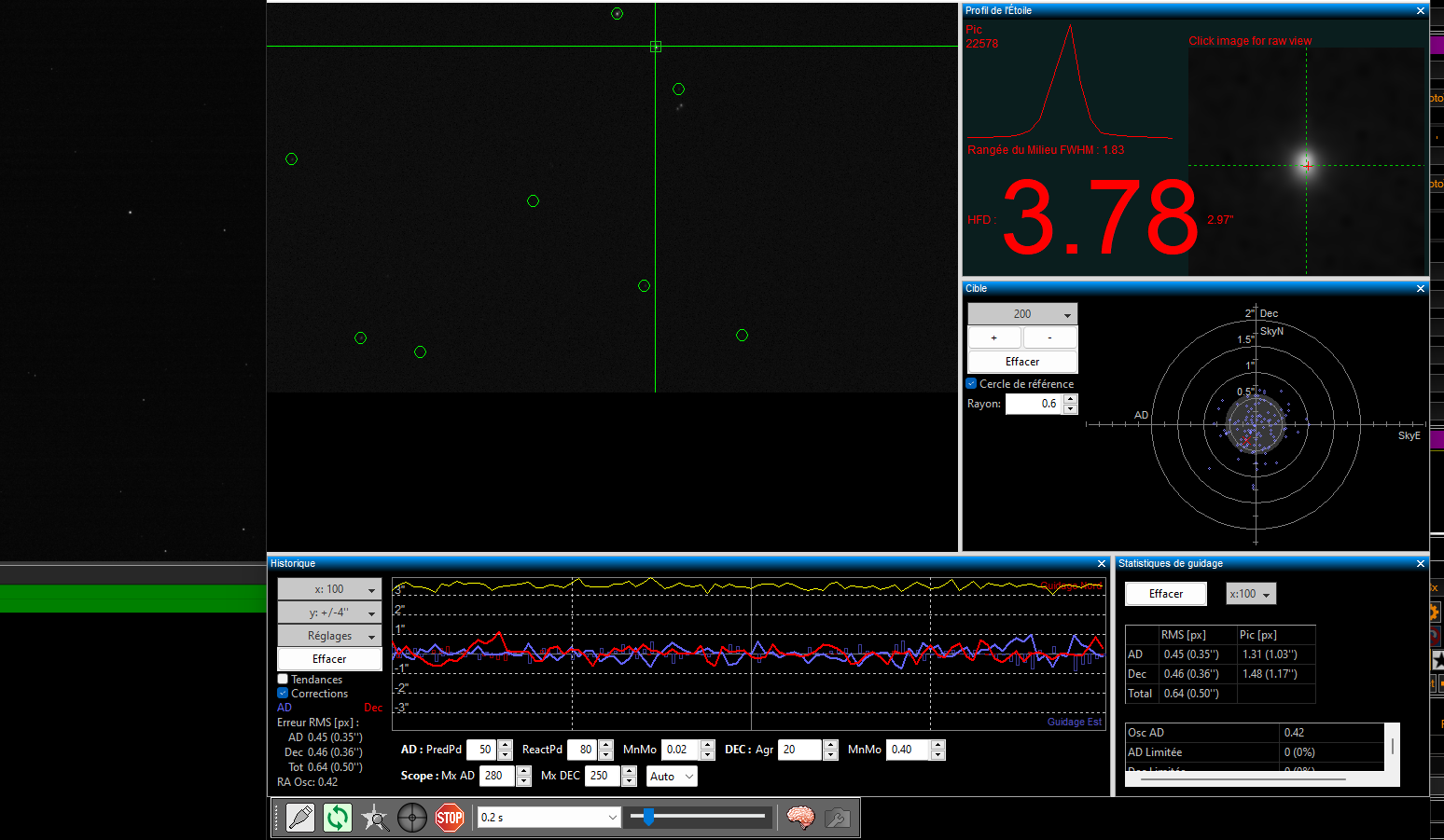Enable the Tendances checkbox
Screen dimensions: 1444x840
[x=283, y=680]
